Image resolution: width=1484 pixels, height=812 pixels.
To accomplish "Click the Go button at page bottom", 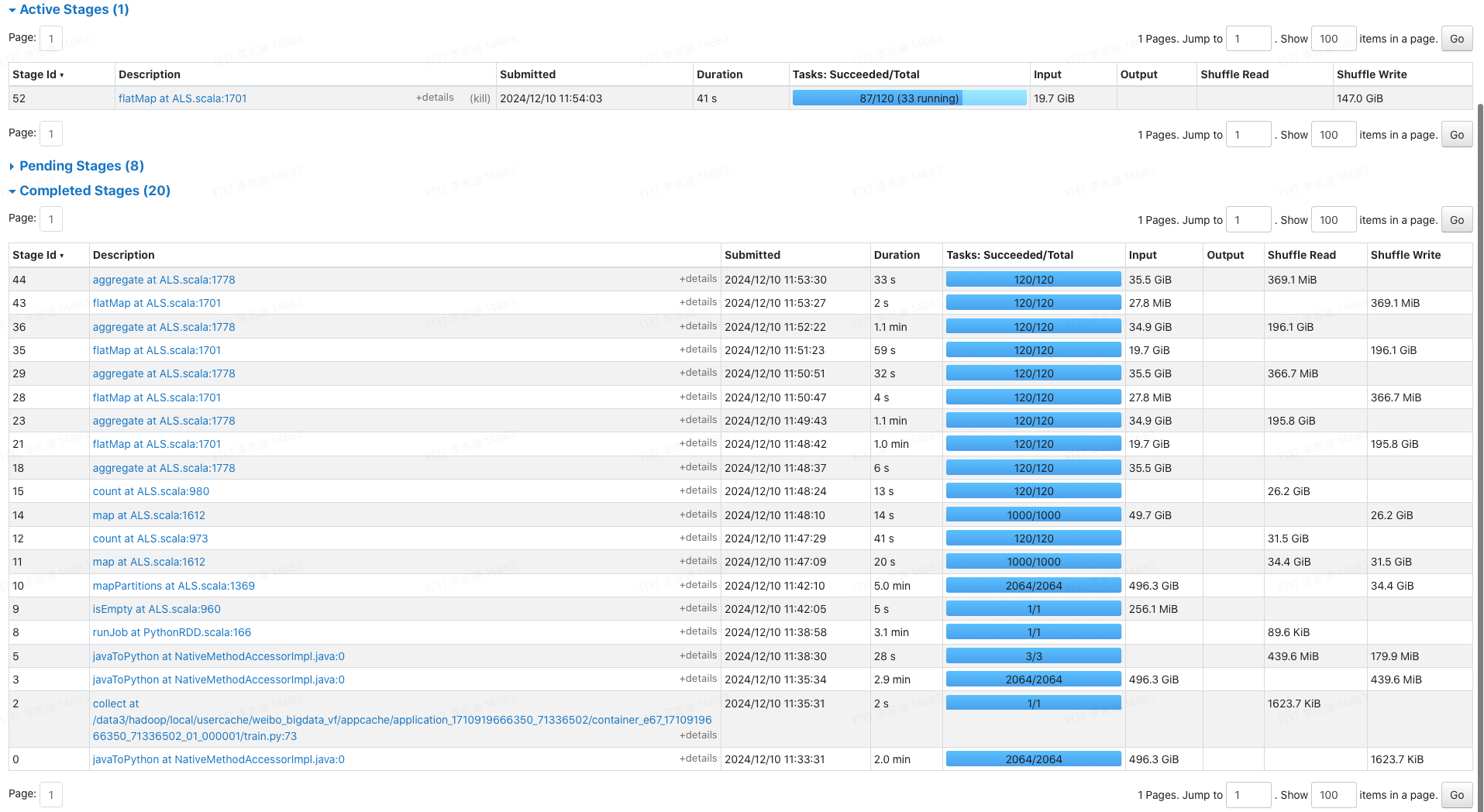I will (x=1456, y=795).
